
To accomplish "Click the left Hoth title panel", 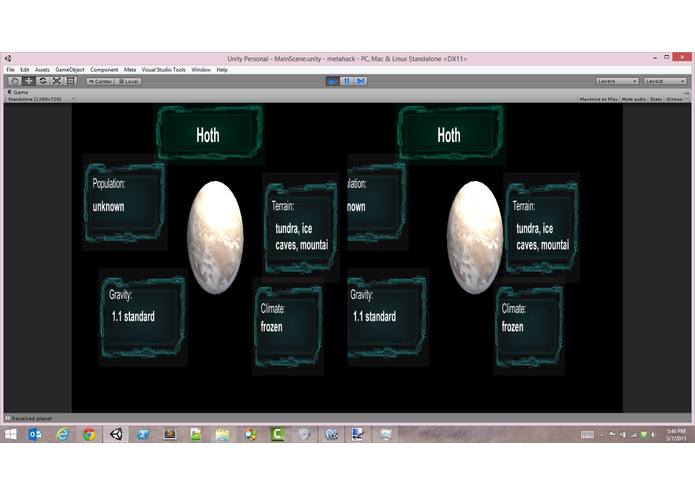I will (x=209, y=133).
